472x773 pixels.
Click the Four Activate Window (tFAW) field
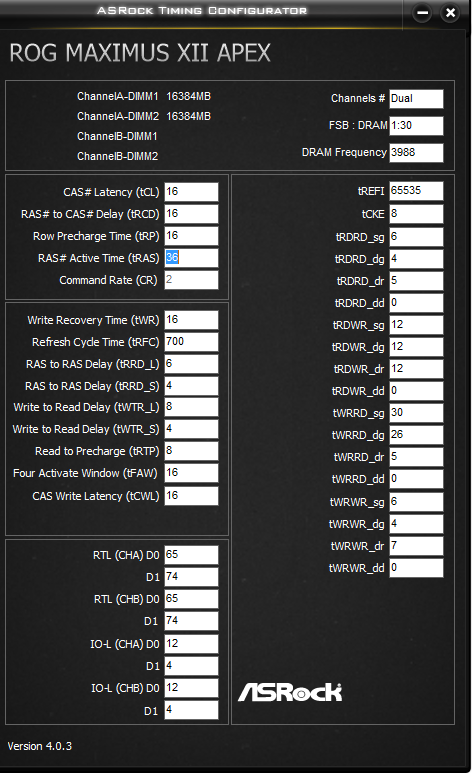pyautogui.click(x=191, y=473)
